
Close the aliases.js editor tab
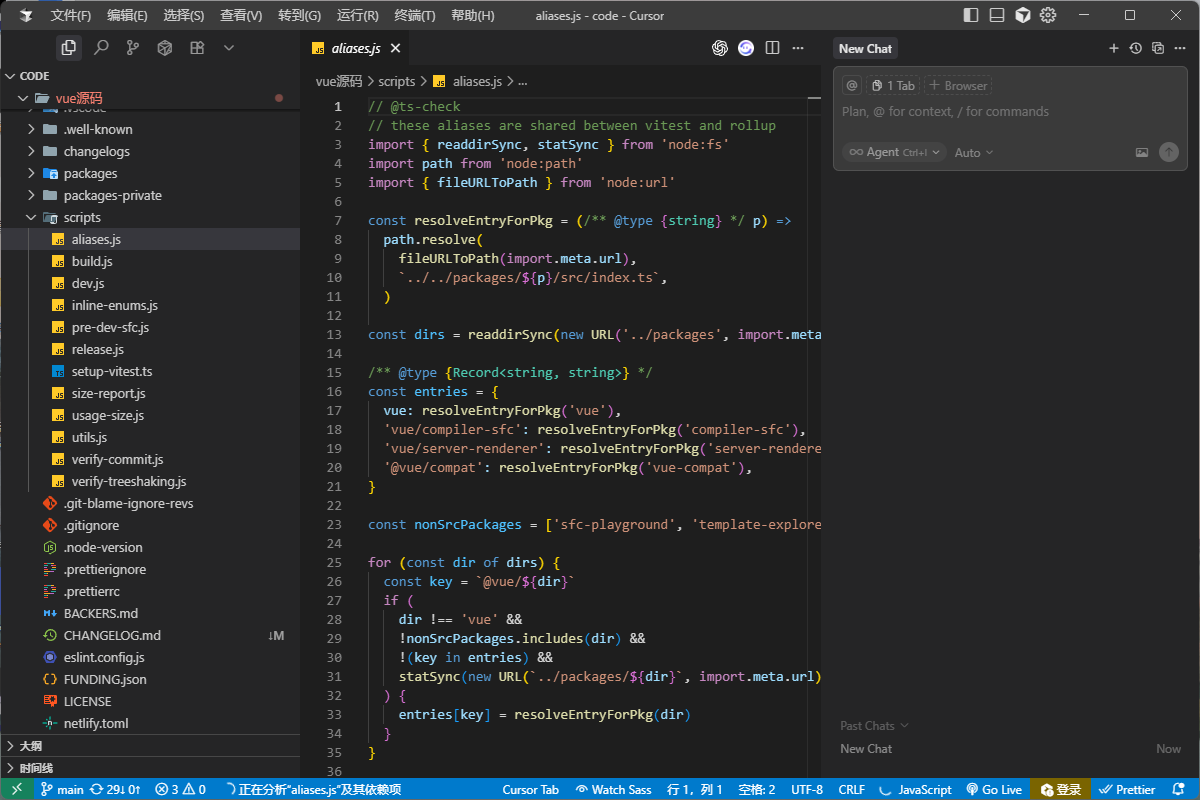pyautogui.click(x=396, y=48)
